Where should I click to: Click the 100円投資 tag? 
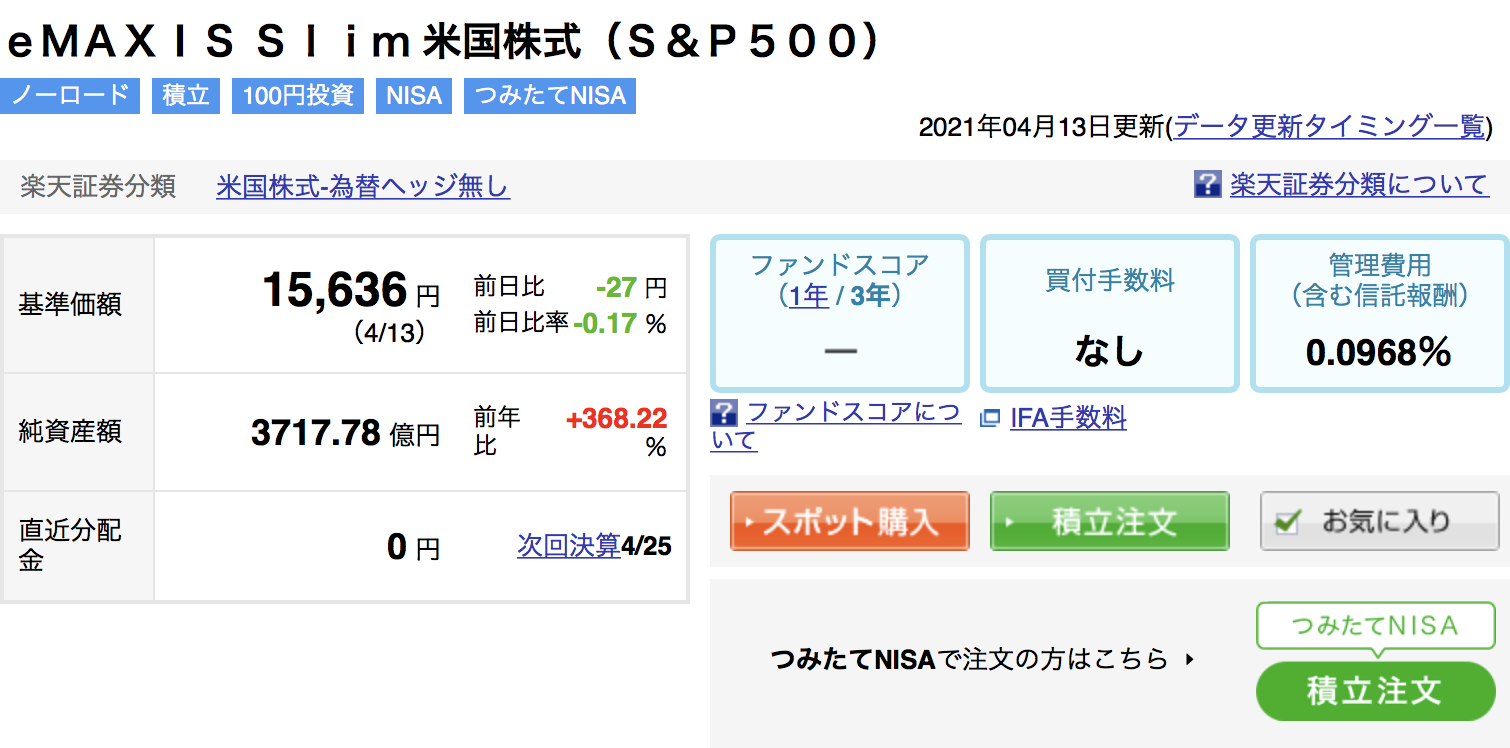[x=298, y=96]
